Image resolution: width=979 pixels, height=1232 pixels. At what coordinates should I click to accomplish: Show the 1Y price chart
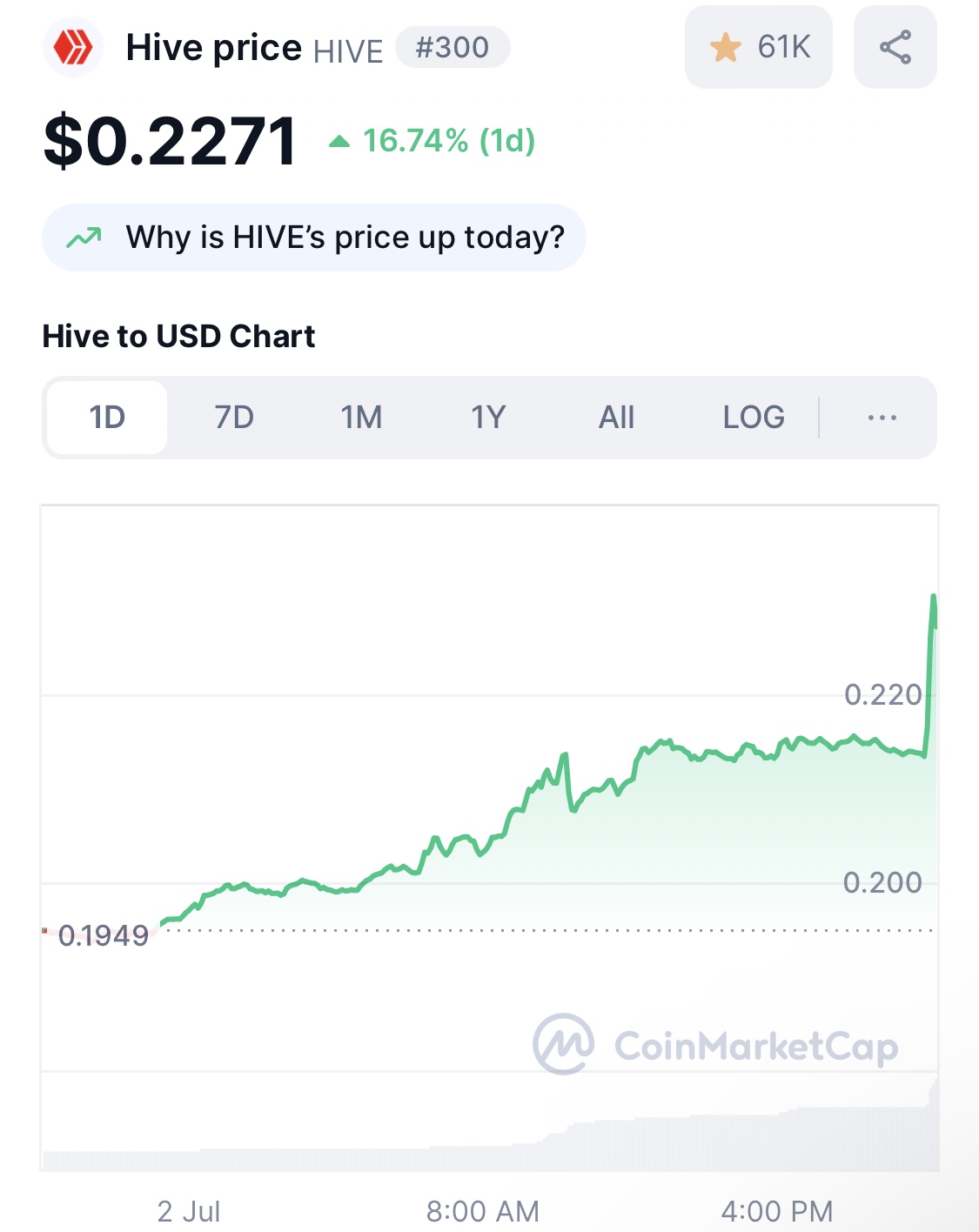pos(488,418)
